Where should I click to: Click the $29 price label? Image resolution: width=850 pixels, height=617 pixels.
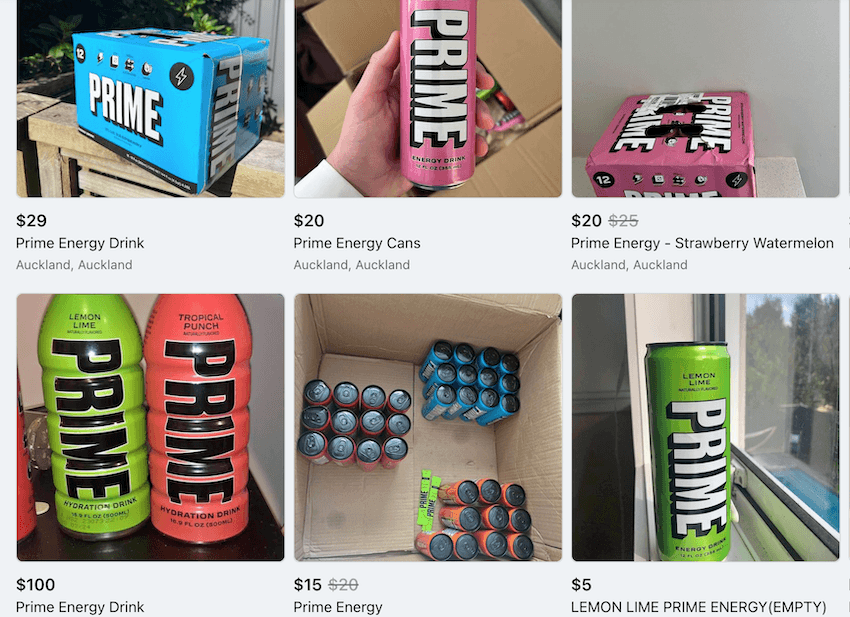point(31,221)
